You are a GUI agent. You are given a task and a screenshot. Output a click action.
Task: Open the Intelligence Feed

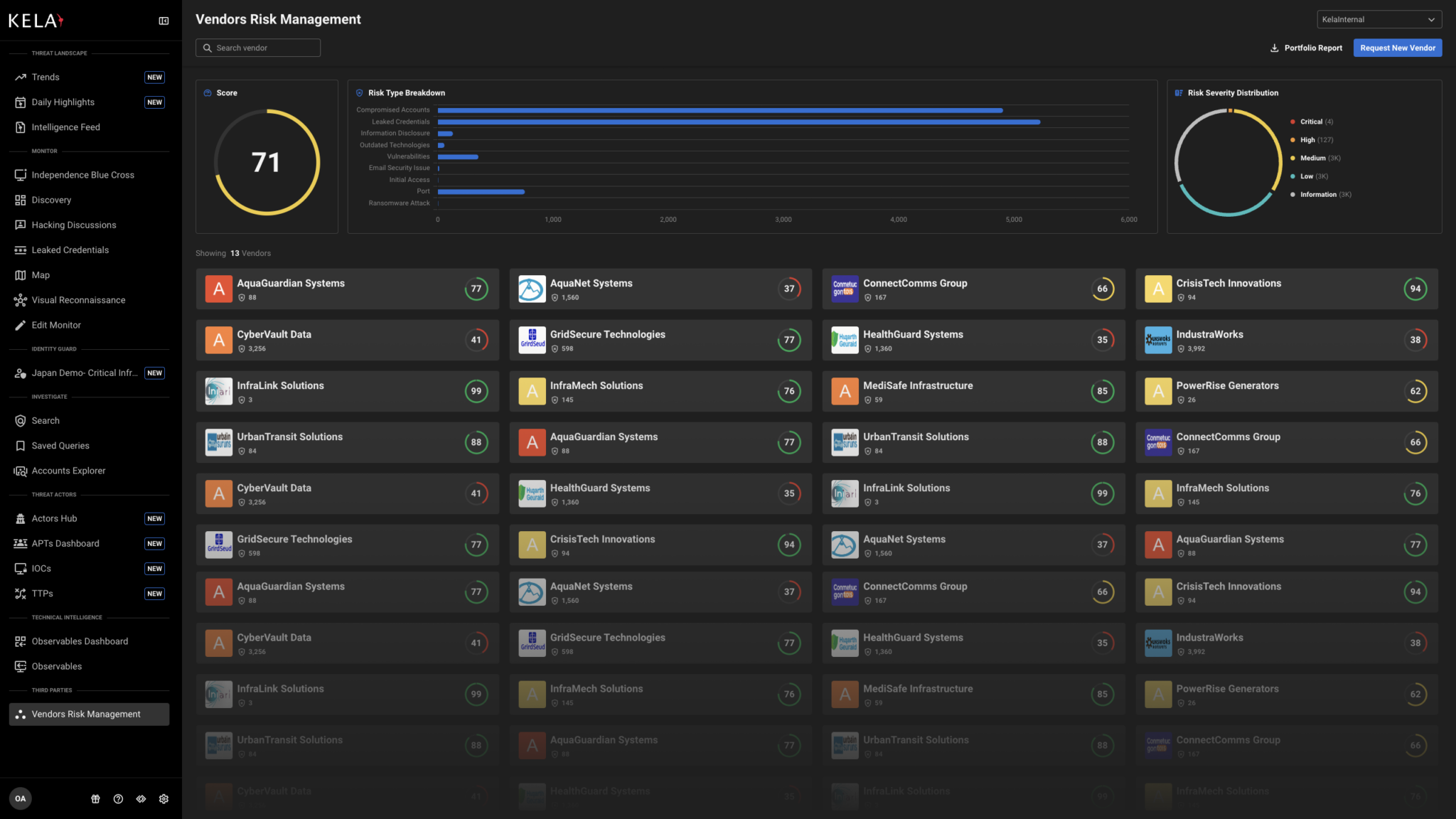coord(66,127)
